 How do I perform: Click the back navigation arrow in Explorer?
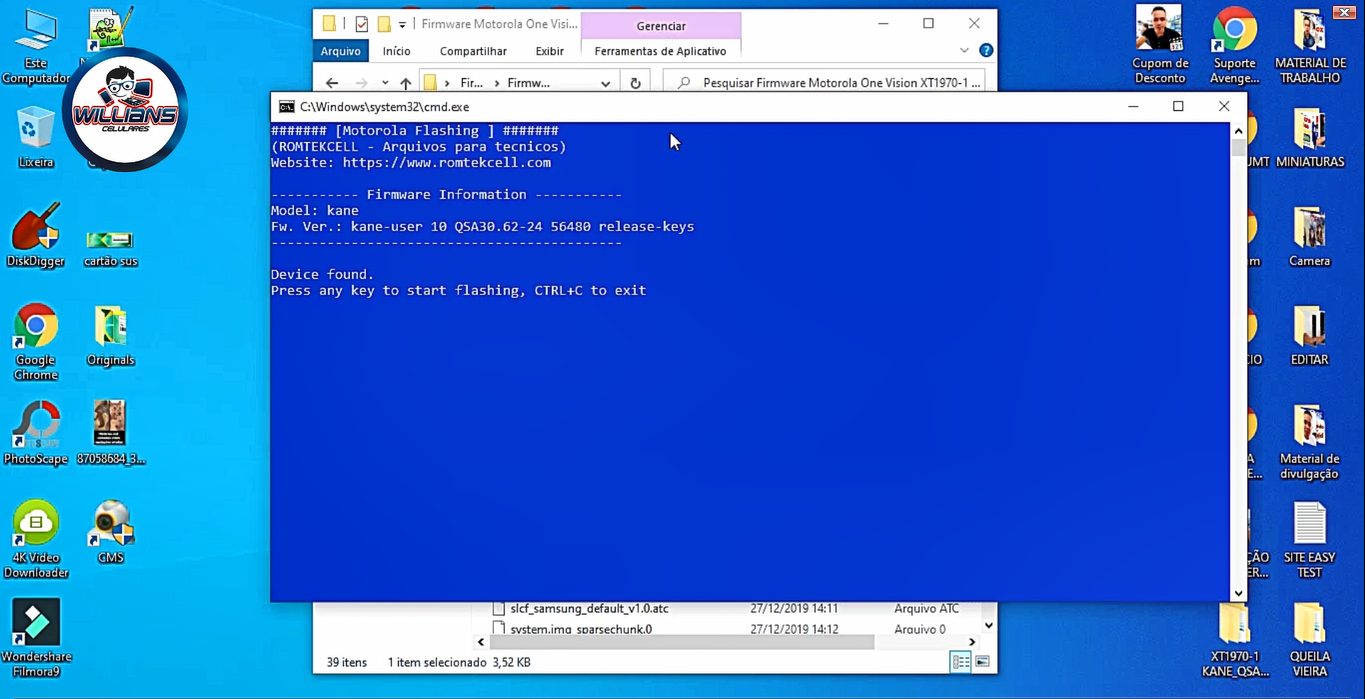332,83
